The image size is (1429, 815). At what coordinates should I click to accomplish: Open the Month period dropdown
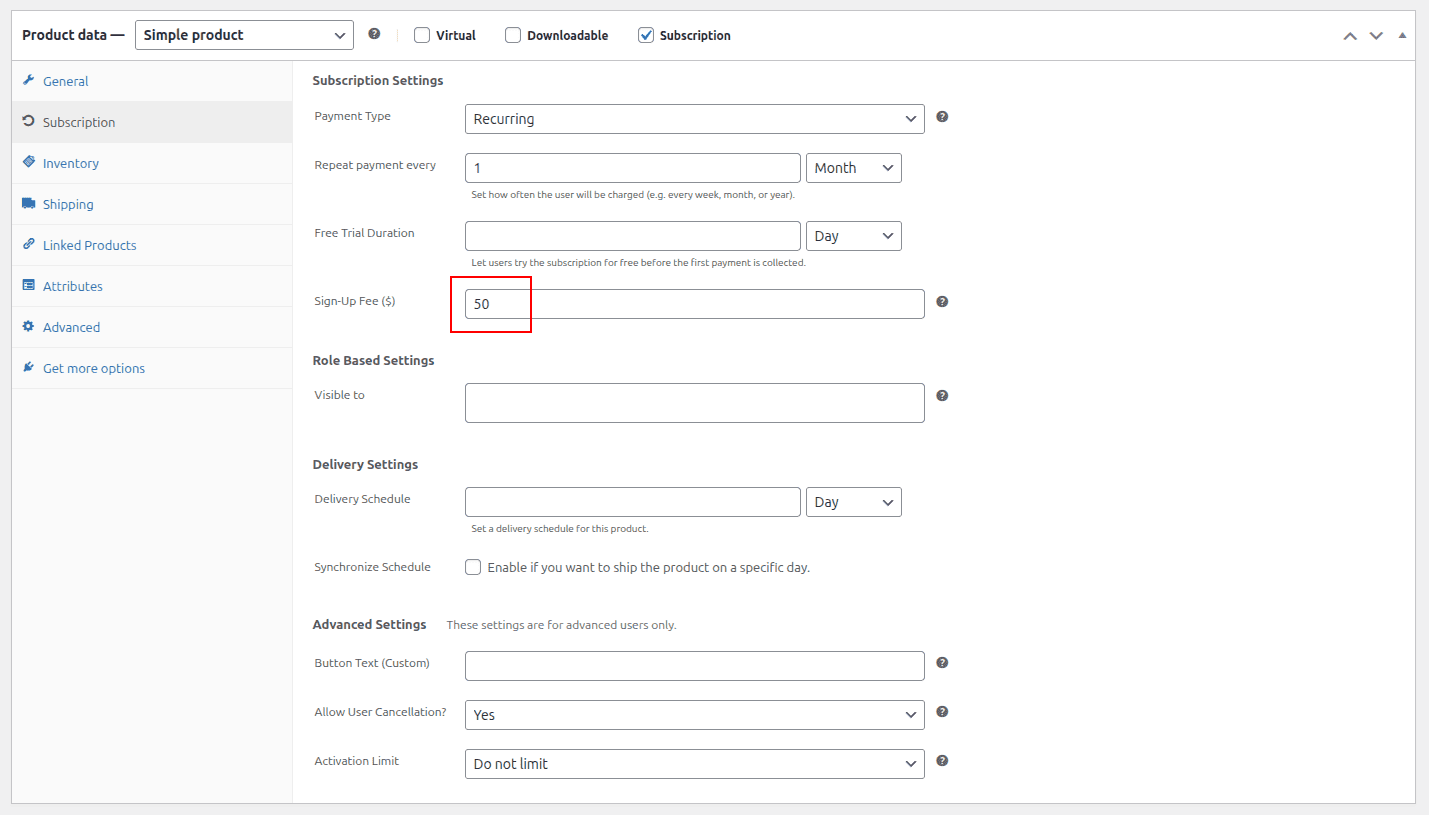tap(853, 168)
